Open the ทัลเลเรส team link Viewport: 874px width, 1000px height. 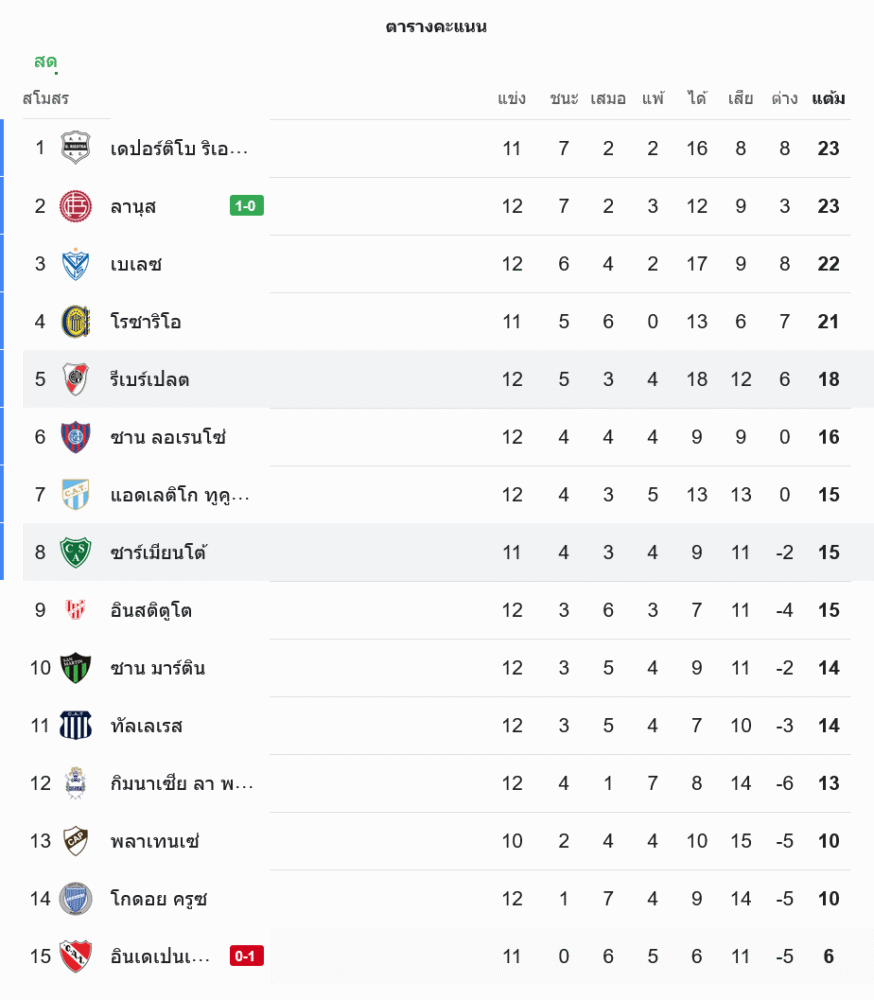[x=146, y=726]
